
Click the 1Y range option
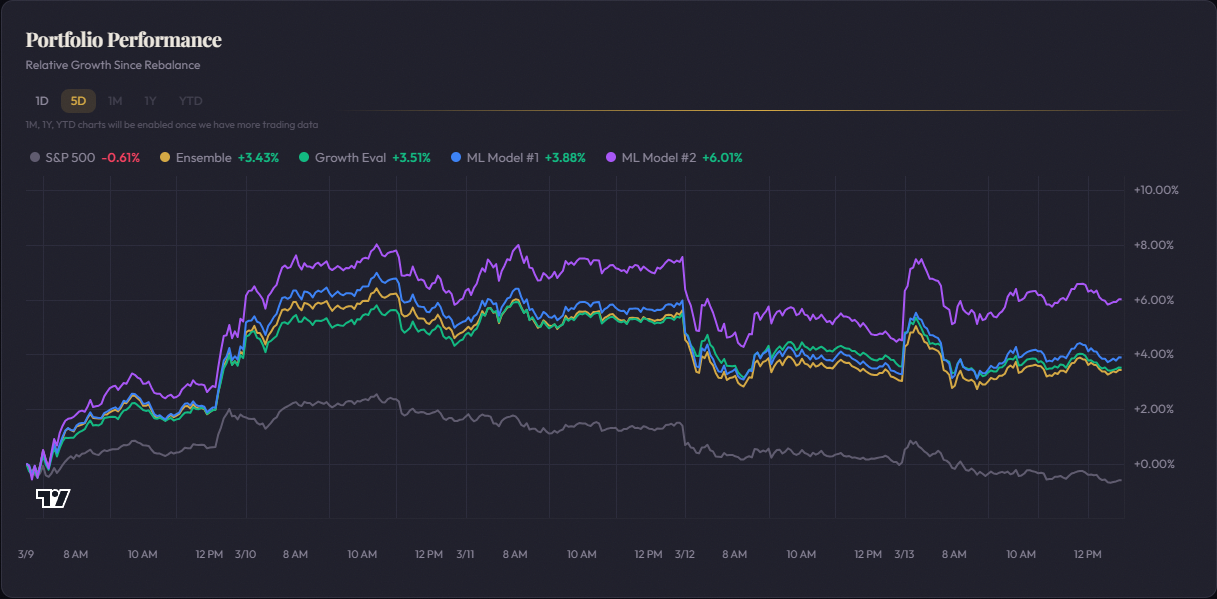coord(150,100)
